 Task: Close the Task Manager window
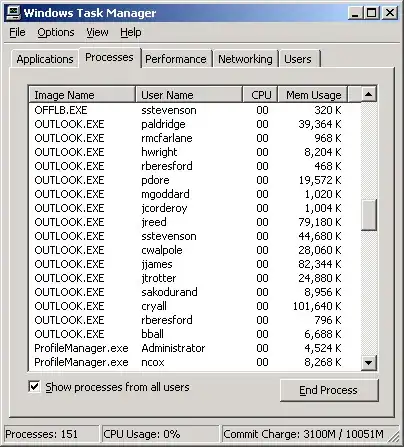point(389,13)
